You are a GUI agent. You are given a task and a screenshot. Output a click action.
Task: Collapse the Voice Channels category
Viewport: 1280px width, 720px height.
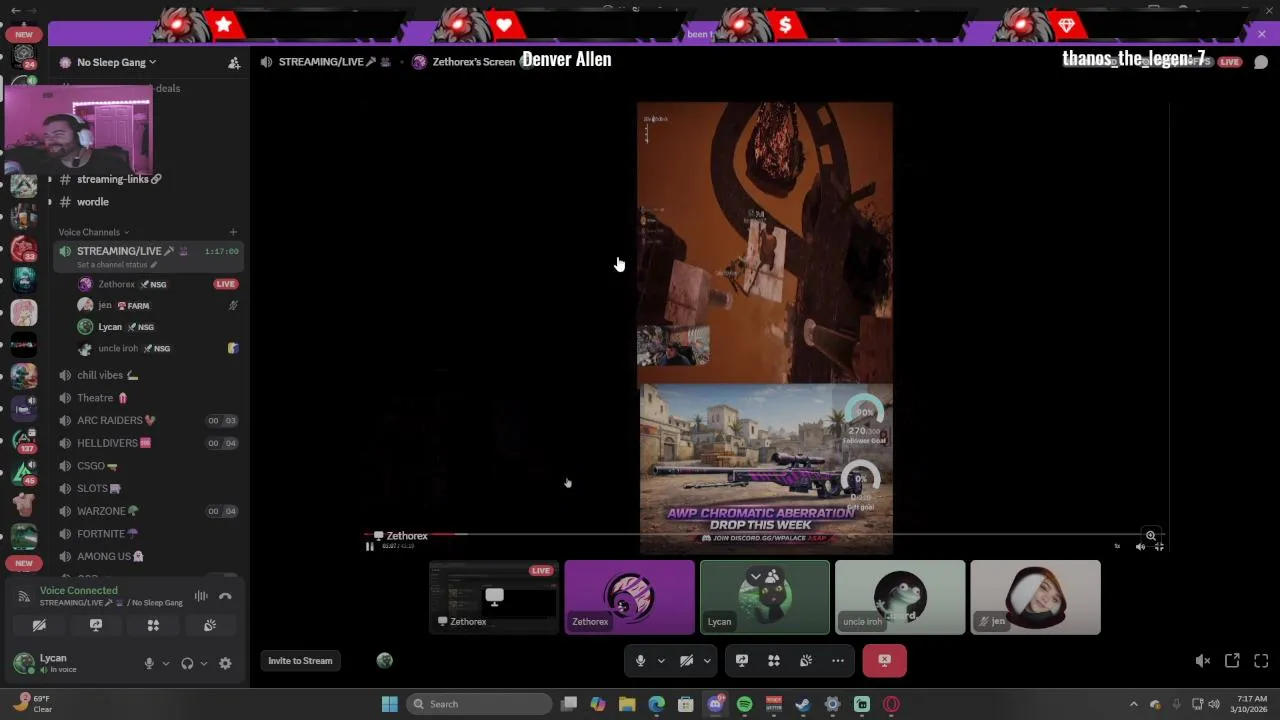[93, 232]
